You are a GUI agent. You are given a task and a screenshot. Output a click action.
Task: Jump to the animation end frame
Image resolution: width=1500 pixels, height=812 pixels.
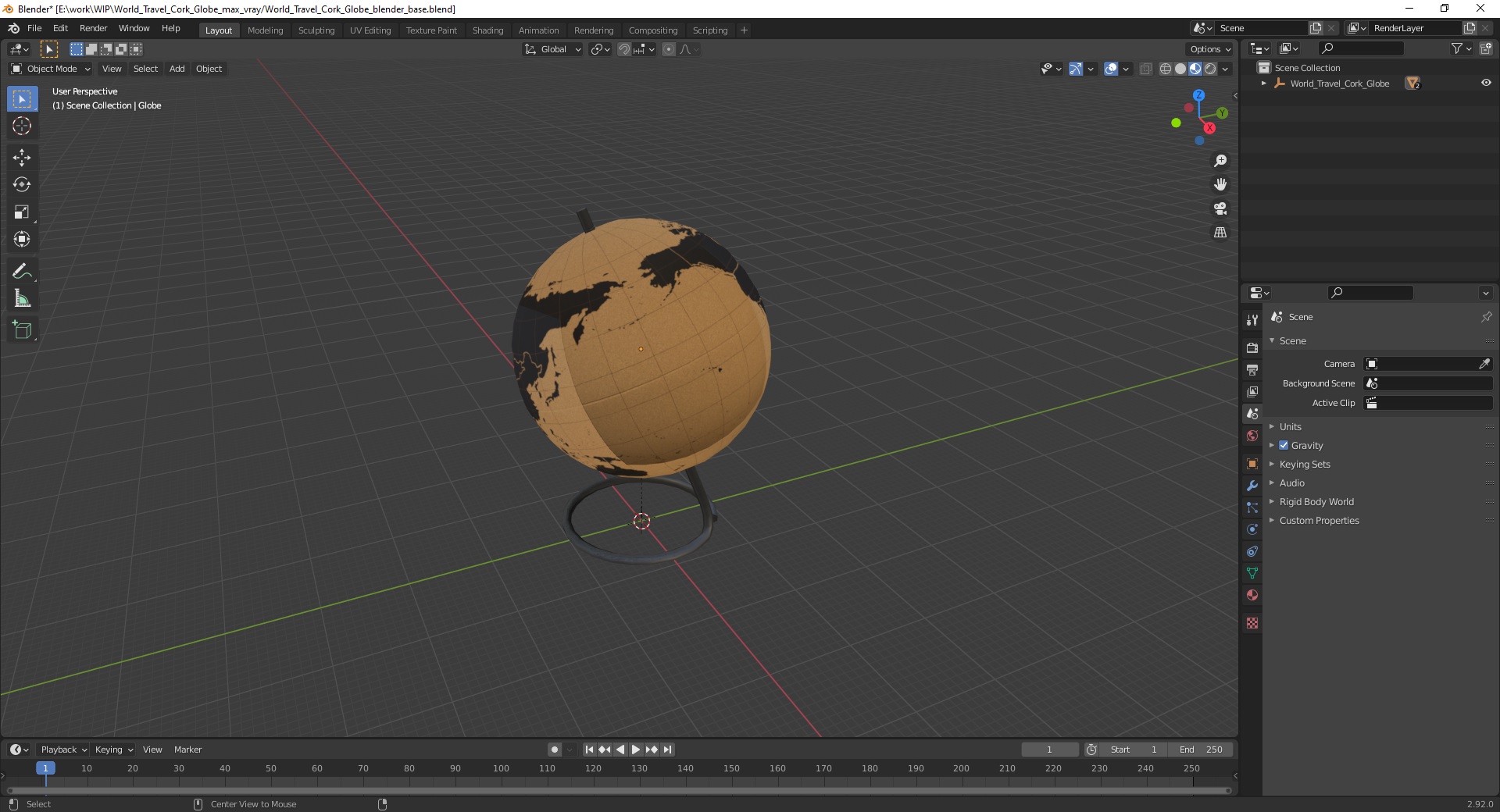667,750
